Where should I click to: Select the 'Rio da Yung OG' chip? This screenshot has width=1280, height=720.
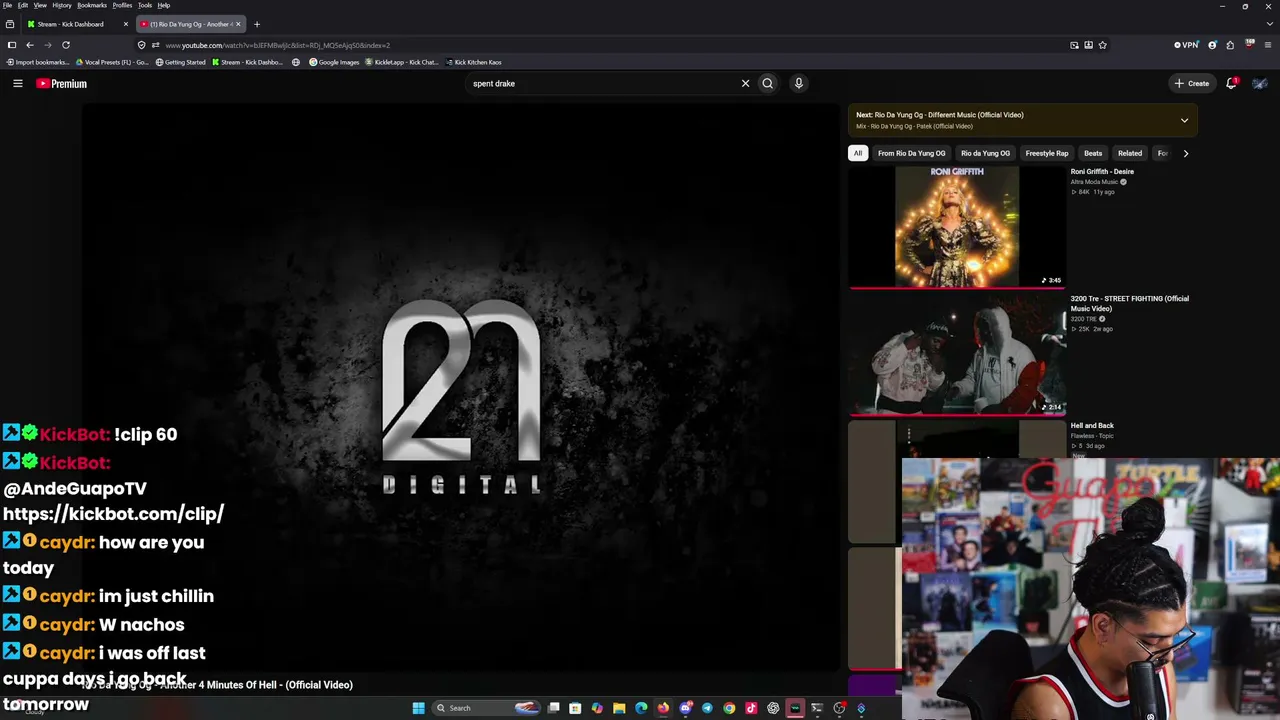pos(985,153)
